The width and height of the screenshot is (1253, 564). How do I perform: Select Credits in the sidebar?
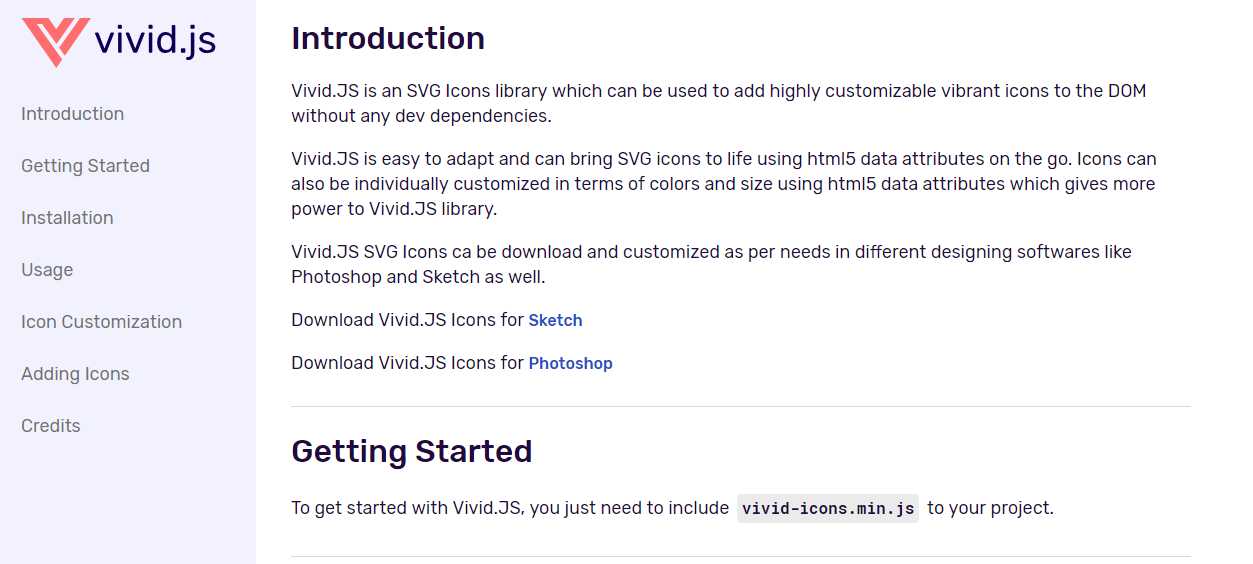pyautogui.click(x=51, y=426)
